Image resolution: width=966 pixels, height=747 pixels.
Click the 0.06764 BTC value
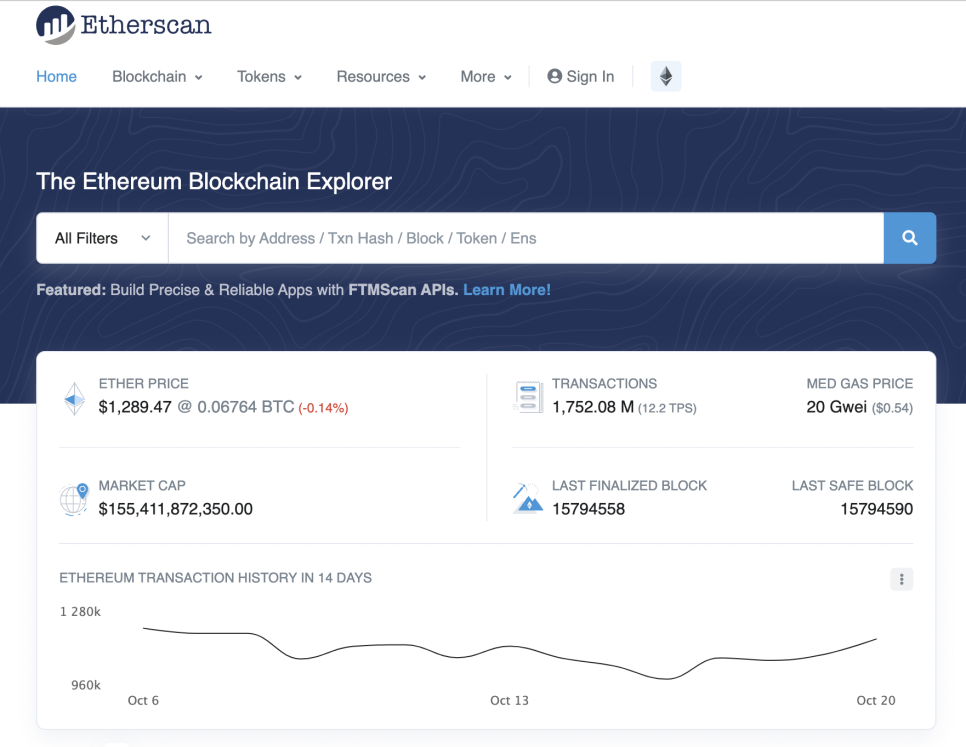(x=246, y=407)
